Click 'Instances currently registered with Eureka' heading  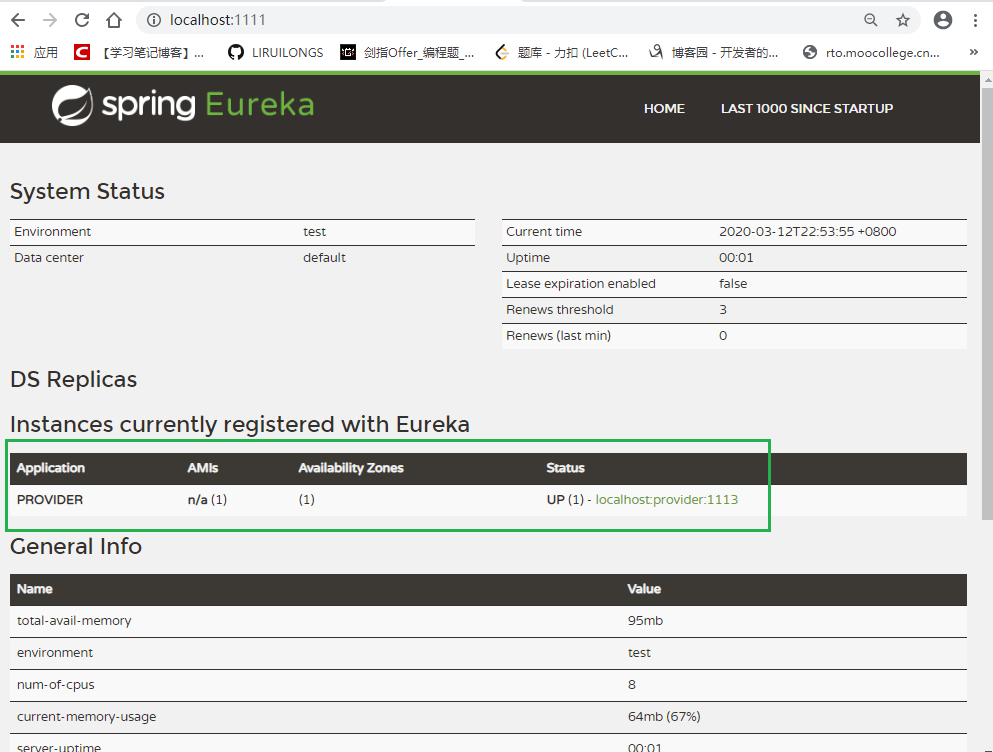pyautogui.click(x=240, y=424)
